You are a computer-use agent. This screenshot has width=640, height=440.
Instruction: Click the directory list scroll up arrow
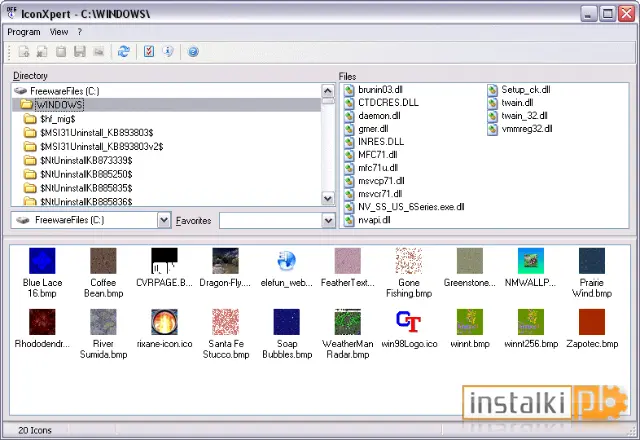[328, 91]
